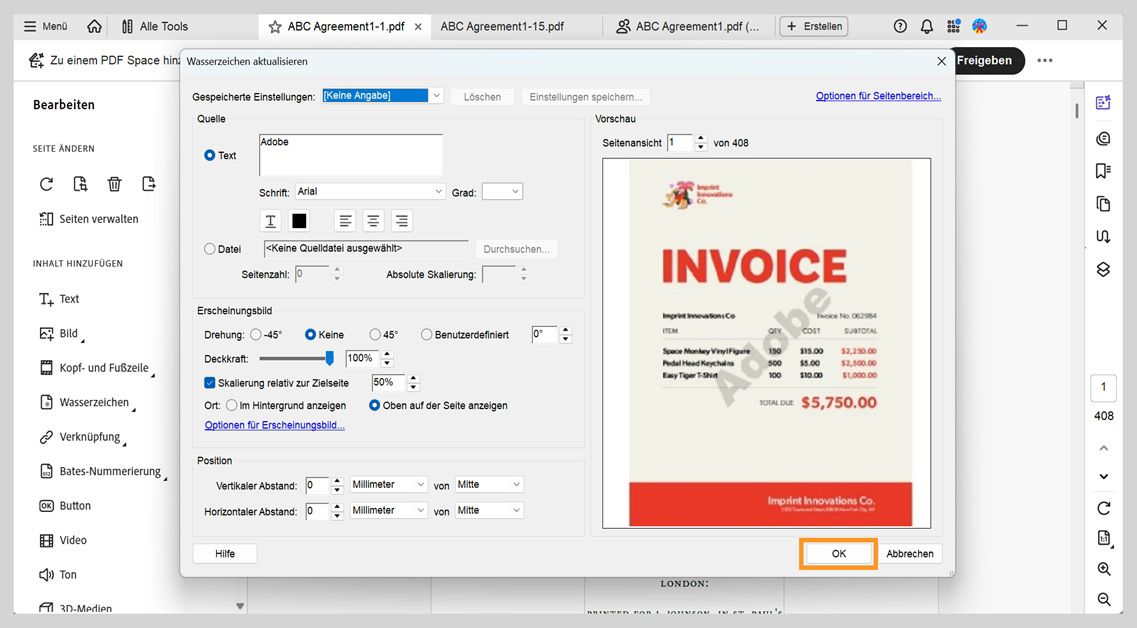This screenshot has width=1137, height=628.
Task: Open the Kopf- und Fußzeile tool
Action: [97, 368]
